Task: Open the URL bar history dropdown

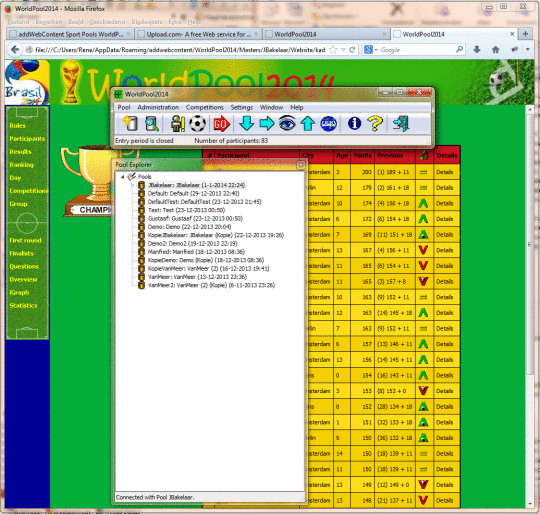Action: [x=343, y=50]
